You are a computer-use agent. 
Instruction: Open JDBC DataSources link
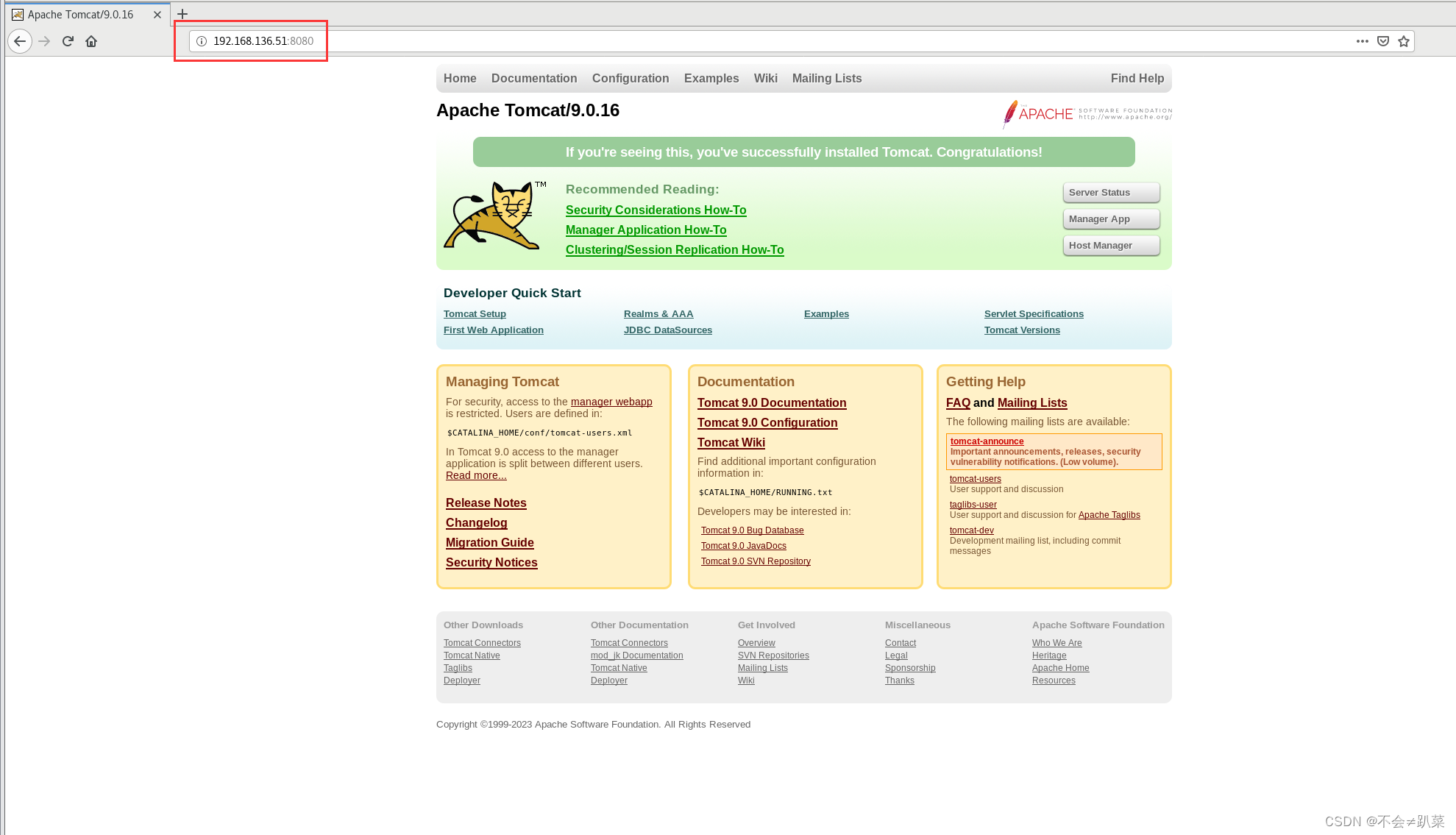tap(668, 330)
